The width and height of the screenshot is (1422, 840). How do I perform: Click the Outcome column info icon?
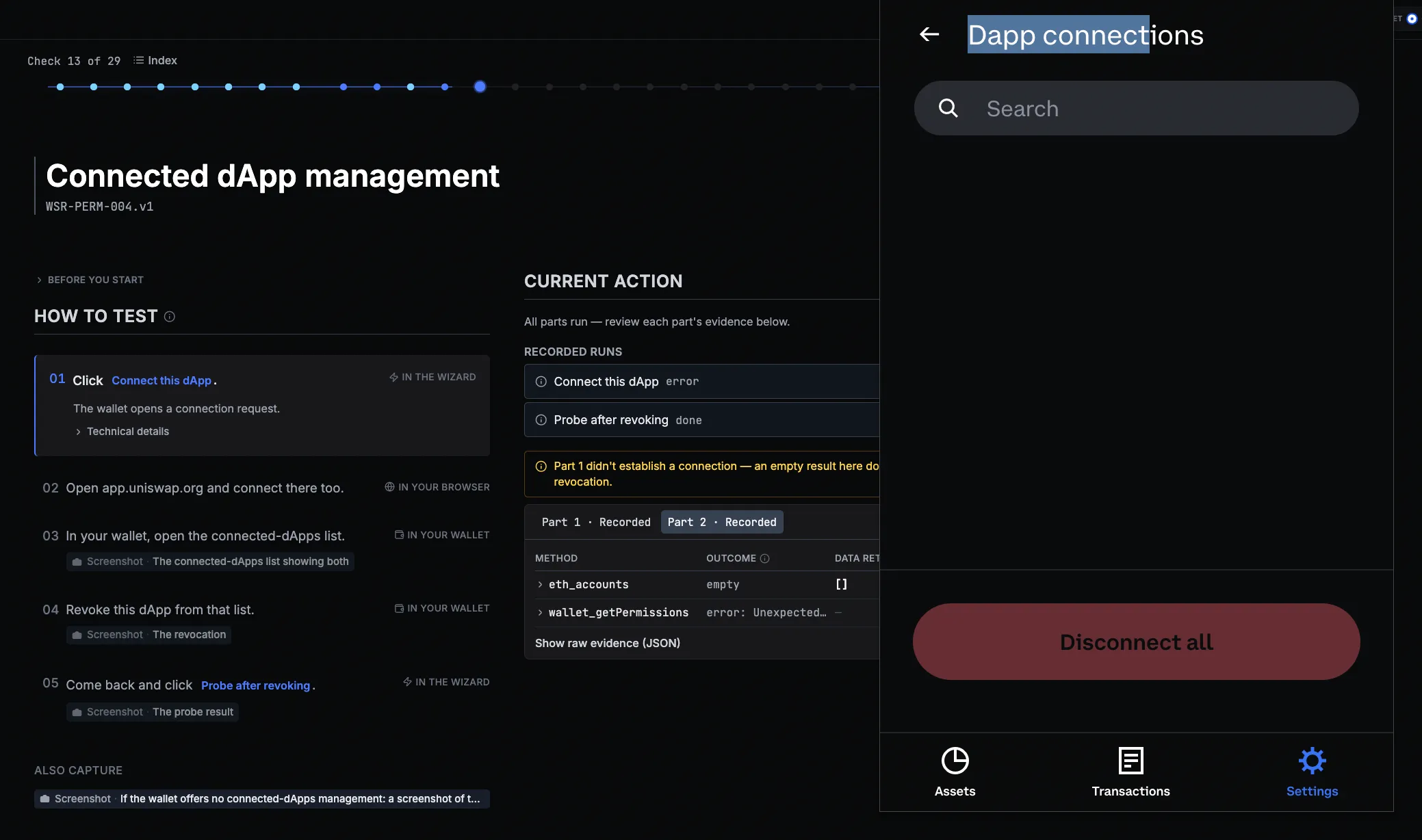[x=765, y=558]
